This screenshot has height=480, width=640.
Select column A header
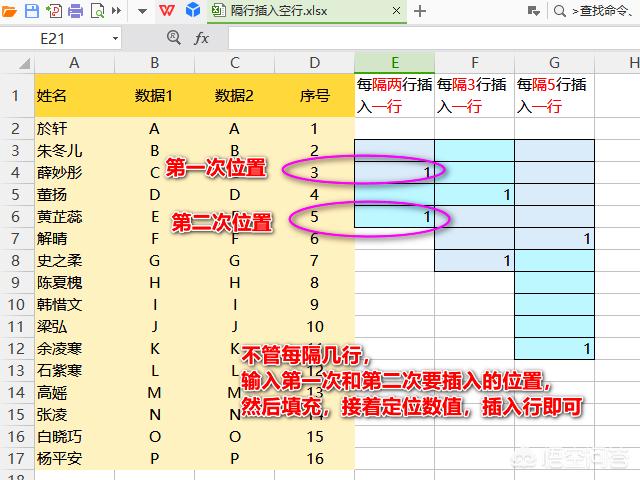[74, 63]
